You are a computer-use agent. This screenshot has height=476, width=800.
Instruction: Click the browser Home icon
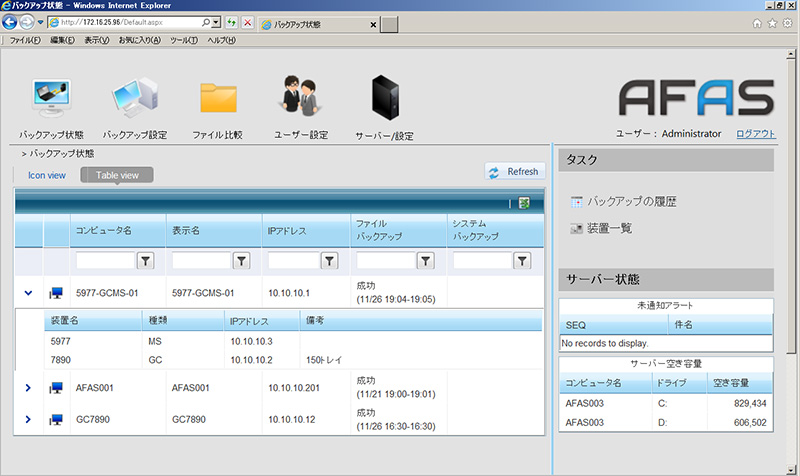tap(757, 23)
